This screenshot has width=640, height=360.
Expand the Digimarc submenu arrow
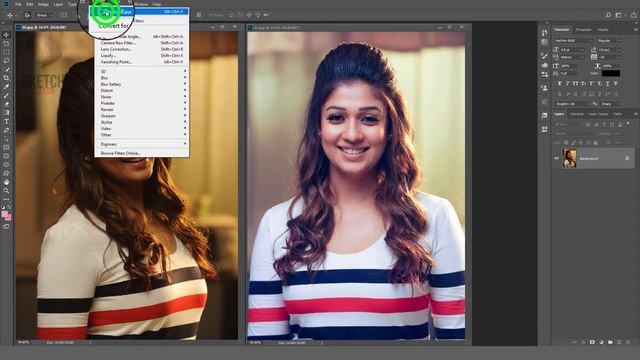tap(185, 144)
